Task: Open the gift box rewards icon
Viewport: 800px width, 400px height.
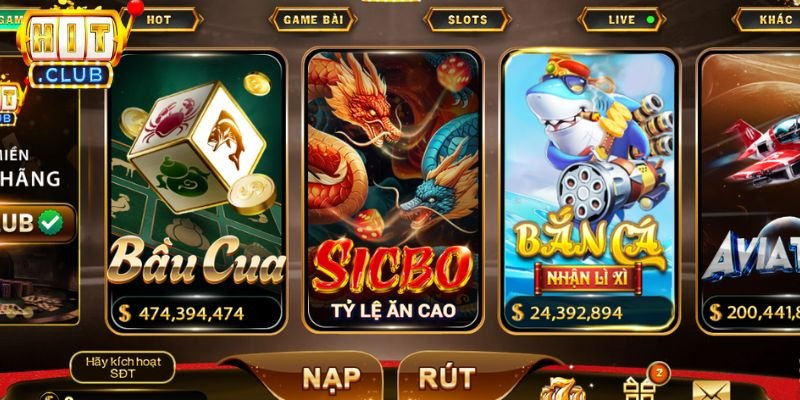Action: (639, 389)
